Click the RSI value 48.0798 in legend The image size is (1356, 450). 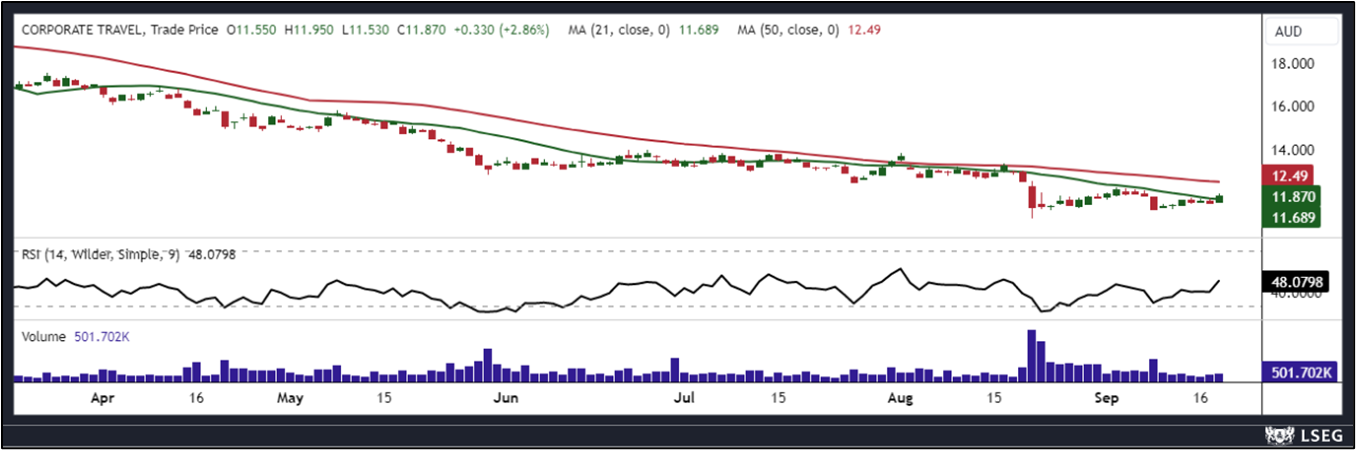(x=210, y=254)
